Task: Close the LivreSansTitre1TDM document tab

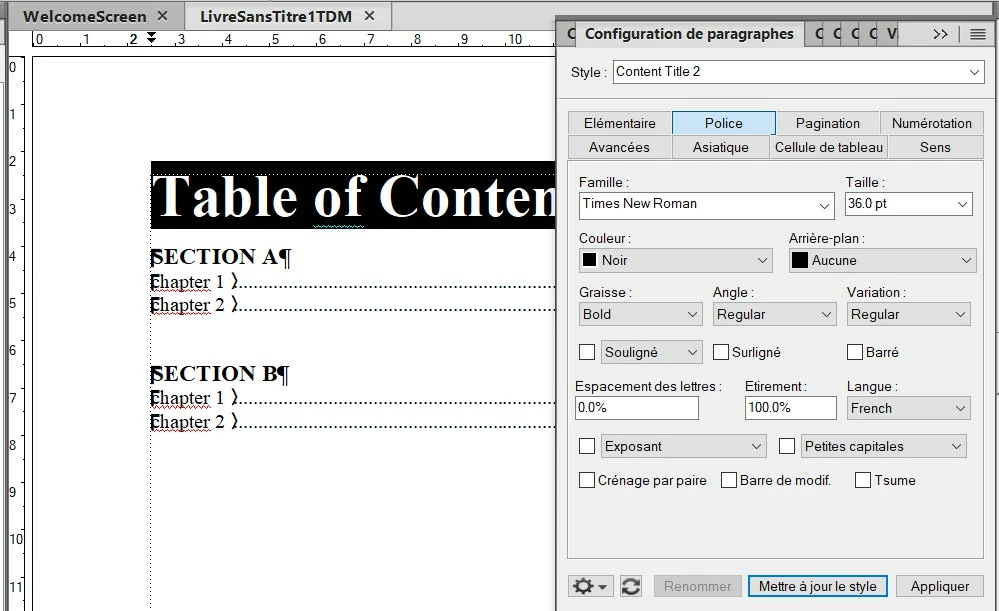Action: coord(370,16)
